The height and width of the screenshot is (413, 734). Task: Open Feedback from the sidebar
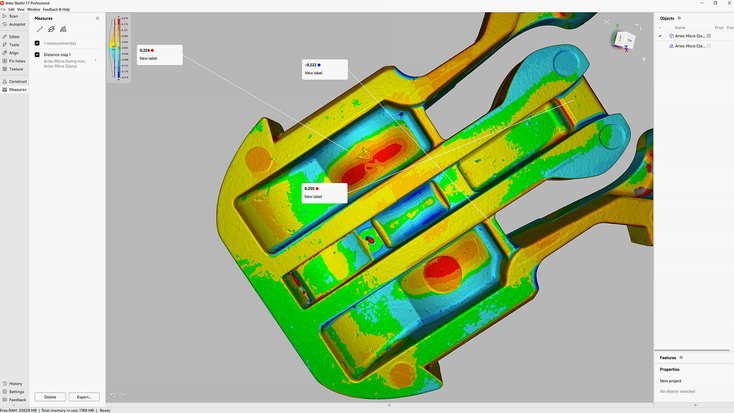(14, 400)
